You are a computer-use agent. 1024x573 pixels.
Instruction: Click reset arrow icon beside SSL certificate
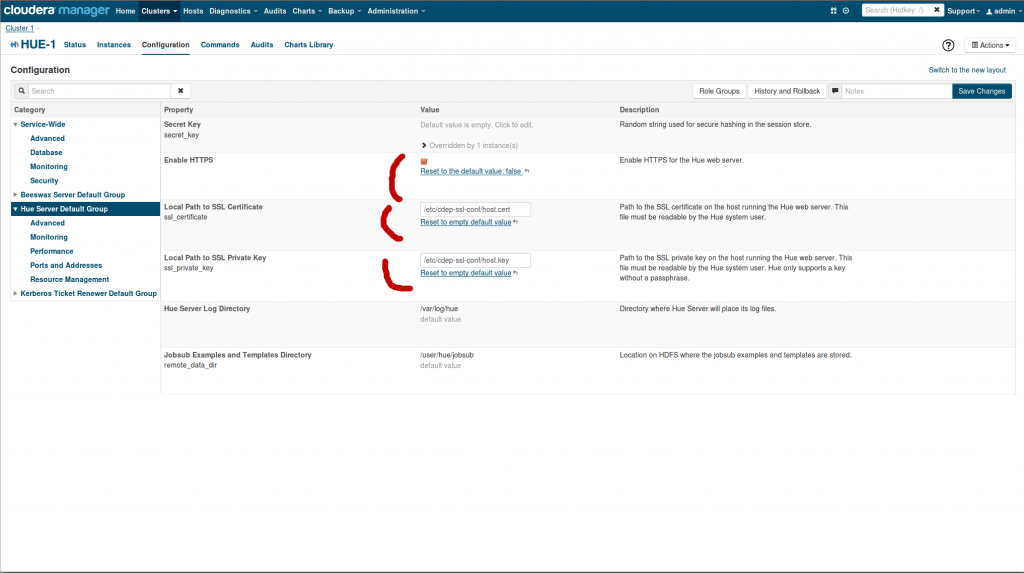coord(515,222)
